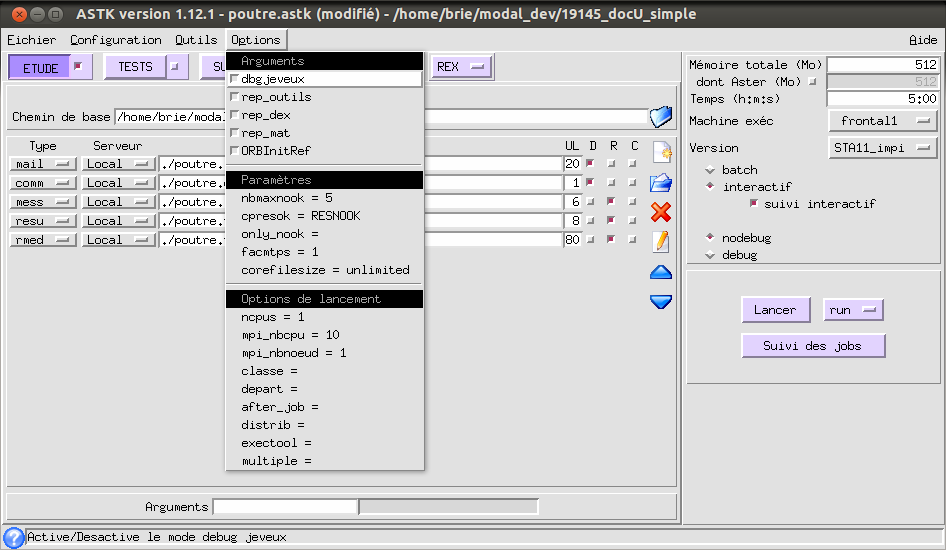Screen dimensions: 946x550
Task: Expand the Version STA11_impi dropdown
Action: [882, 148]
